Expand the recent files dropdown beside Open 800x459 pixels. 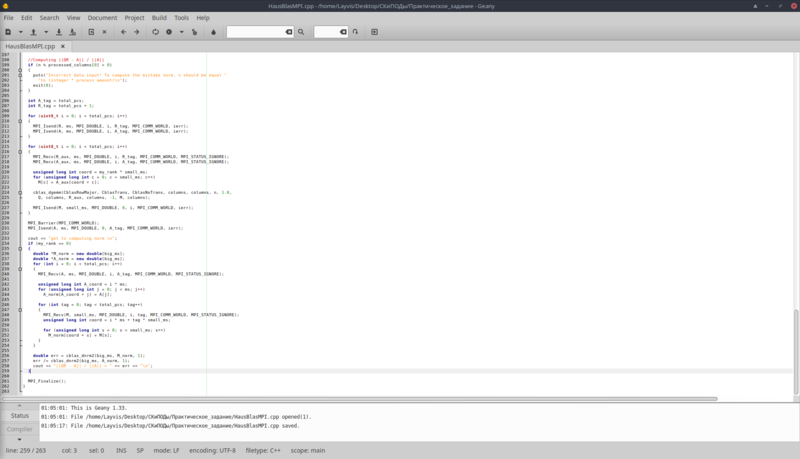tap(46, 32)
